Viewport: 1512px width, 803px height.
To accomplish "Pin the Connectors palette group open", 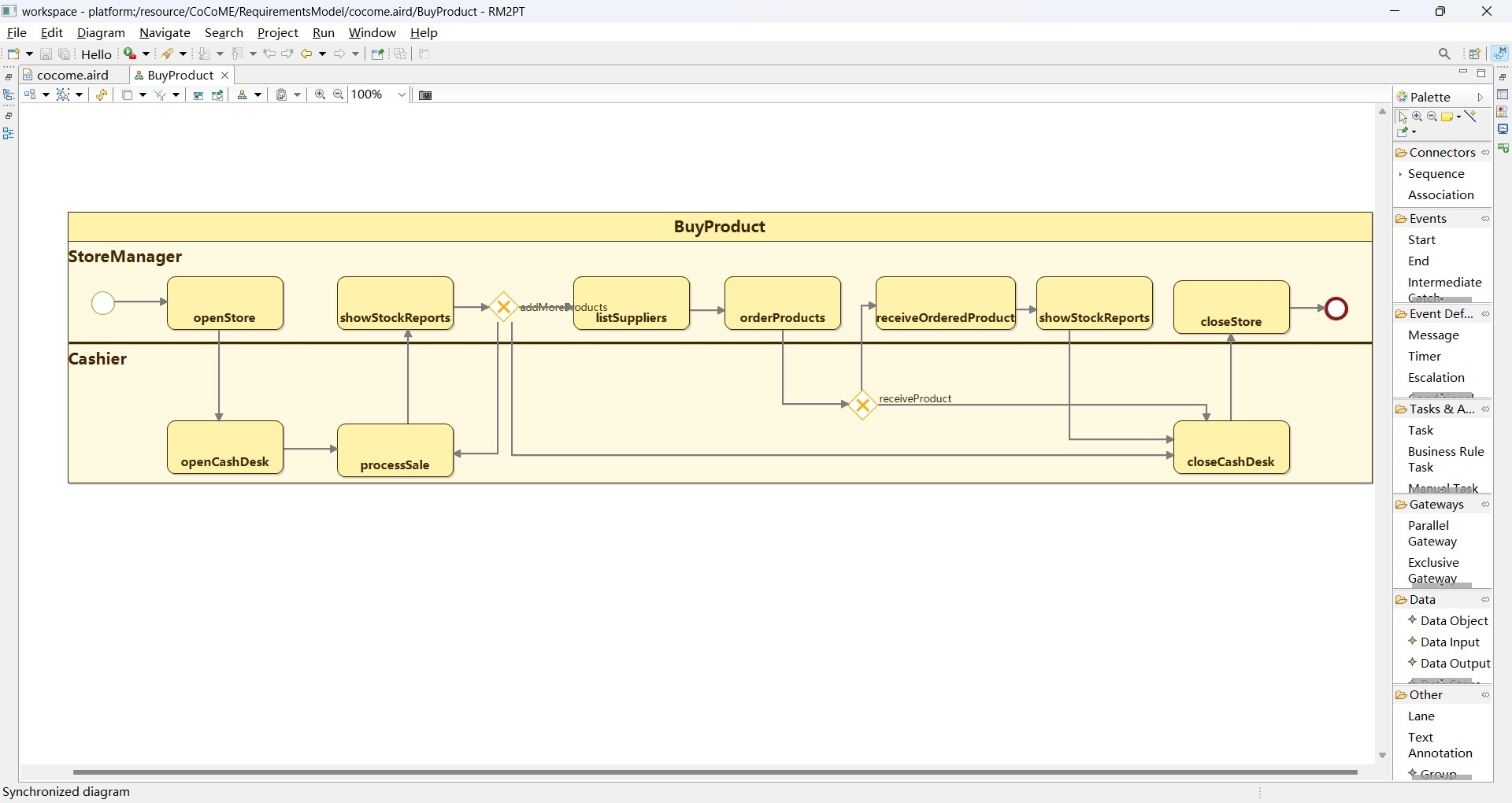I will click(1485, 152).
